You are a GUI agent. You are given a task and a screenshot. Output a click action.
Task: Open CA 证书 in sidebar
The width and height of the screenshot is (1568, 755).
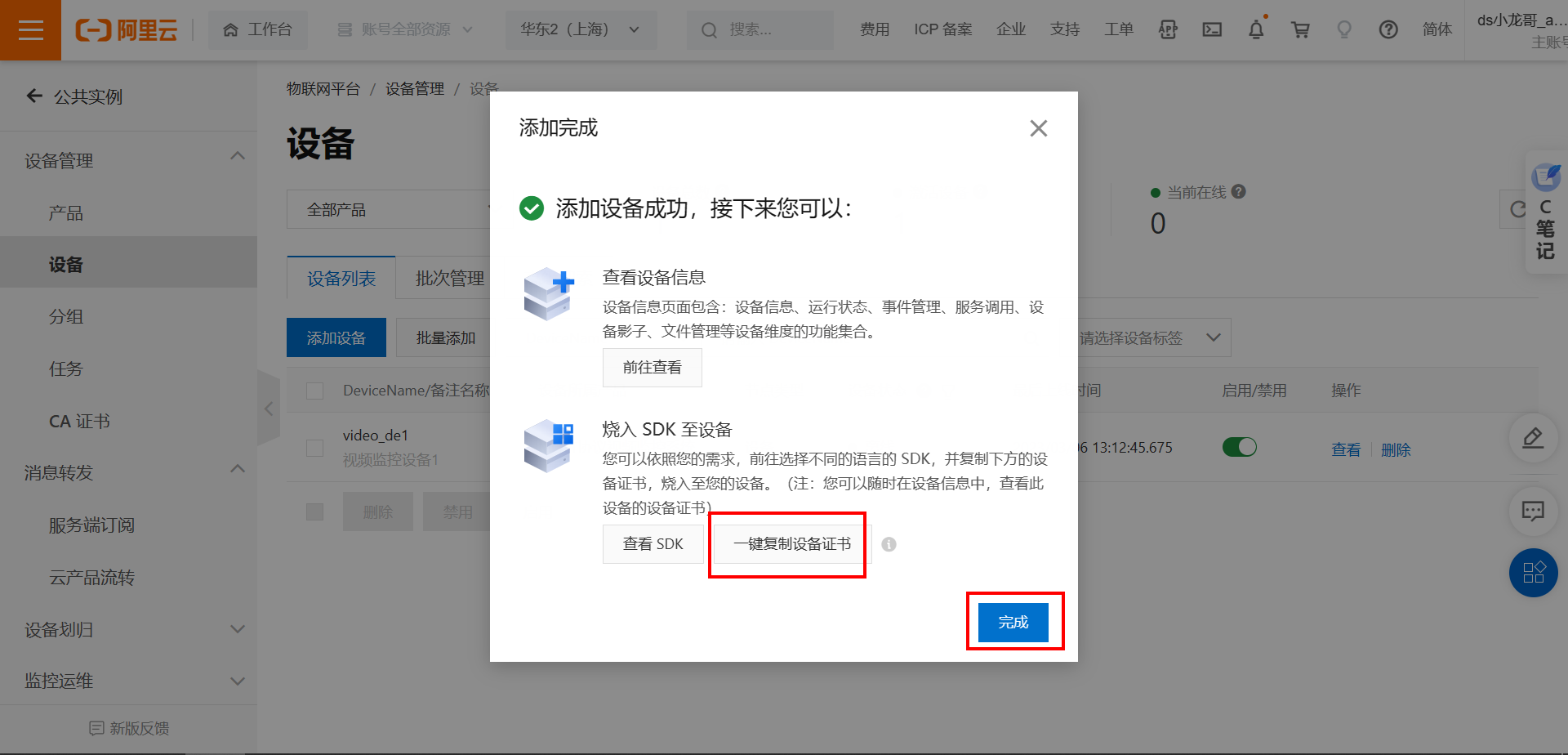[79, 422]
